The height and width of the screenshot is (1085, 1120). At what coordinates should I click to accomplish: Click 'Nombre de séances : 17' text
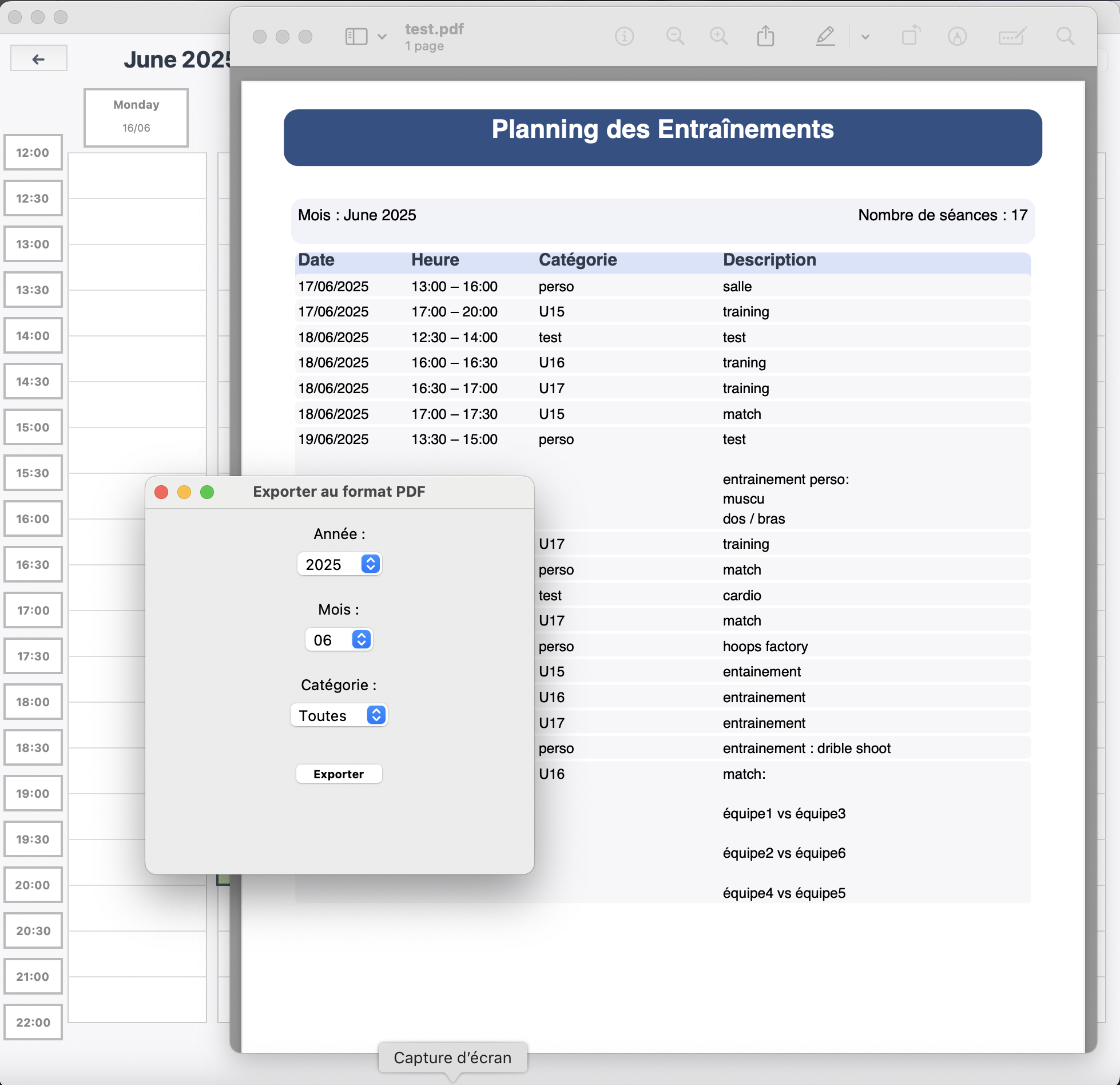(x=943, y=215)
